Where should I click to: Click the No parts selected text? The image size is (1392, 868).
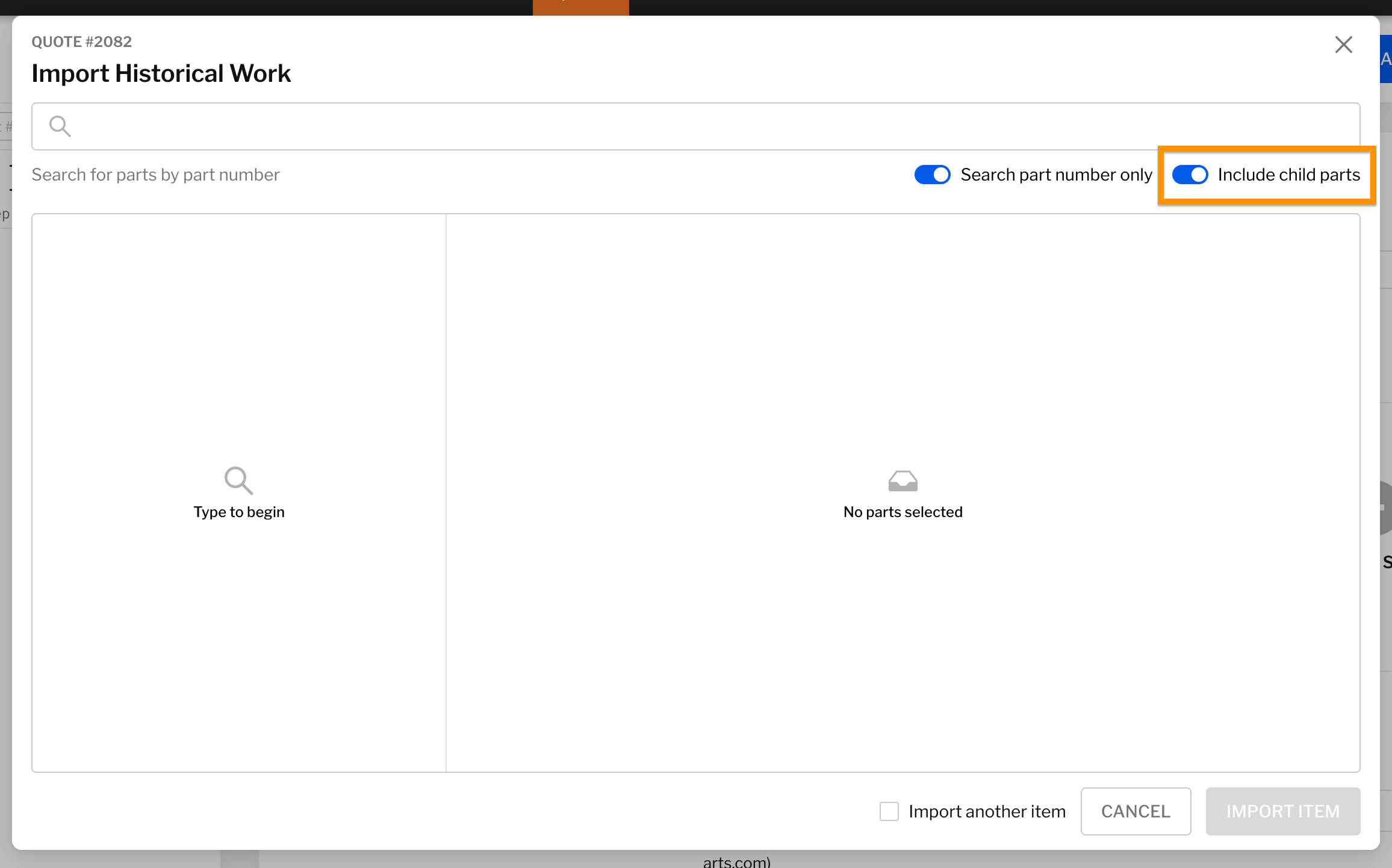coord(903,512)
